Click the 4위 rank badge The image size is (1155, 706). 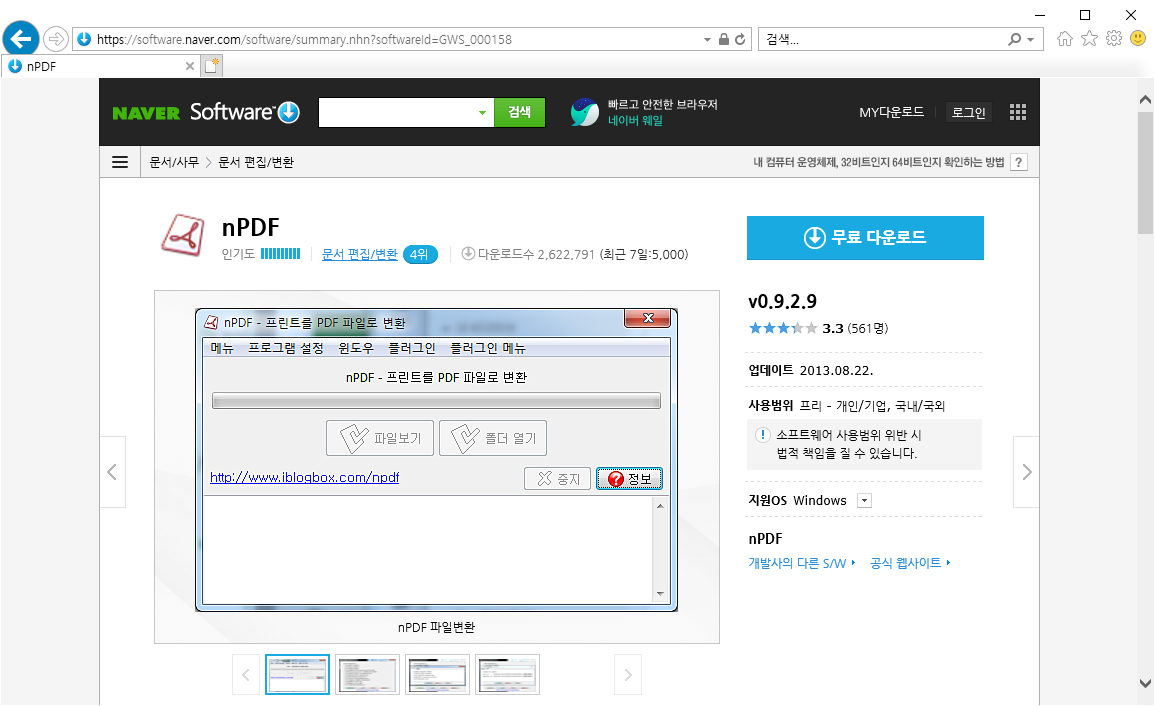pos(420,254)
